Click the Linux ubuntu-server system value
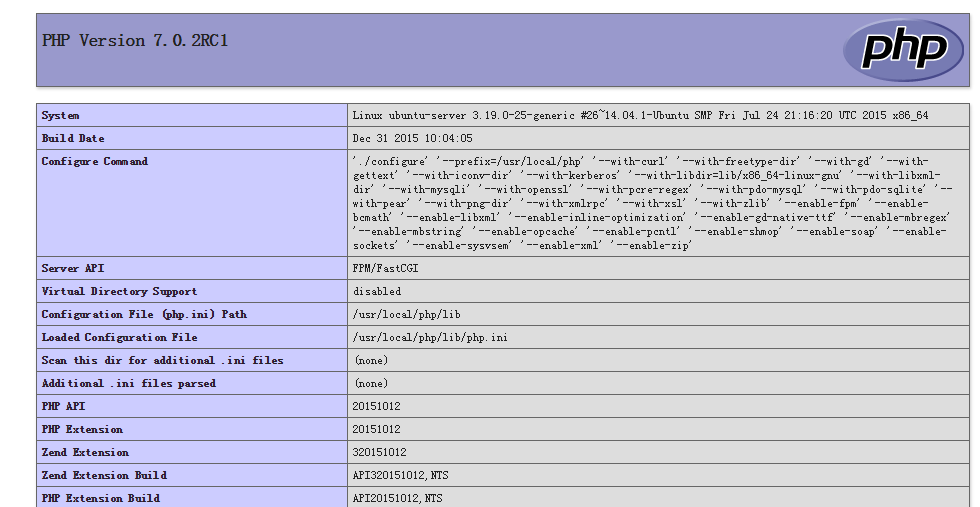 coord(640,115)
